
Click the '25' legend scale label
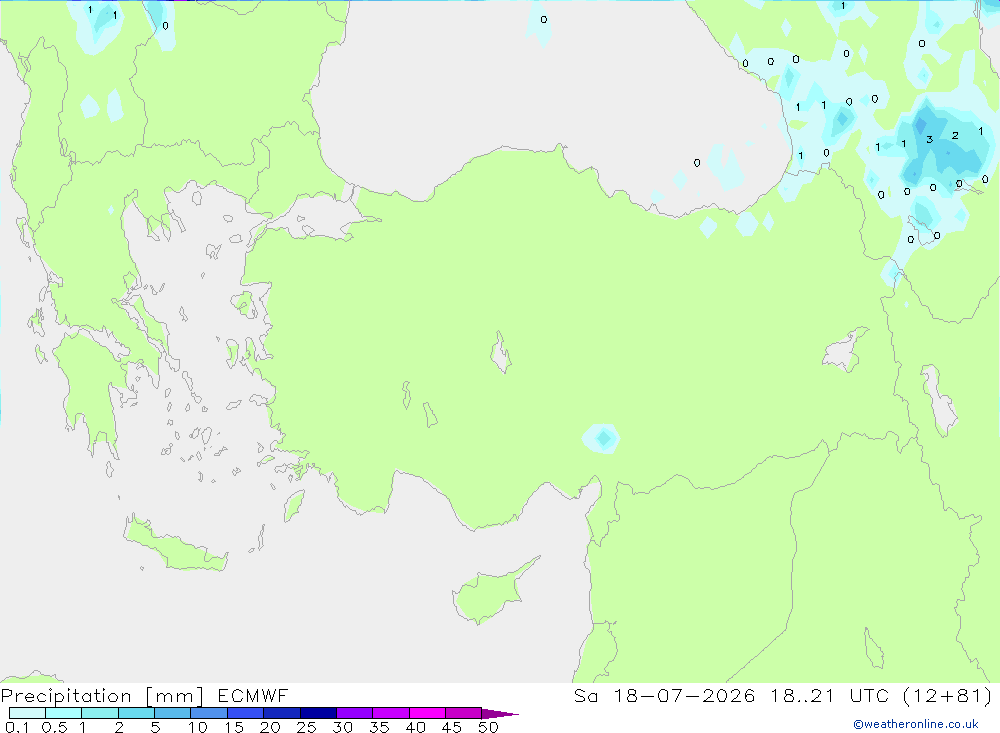point(307,727)
